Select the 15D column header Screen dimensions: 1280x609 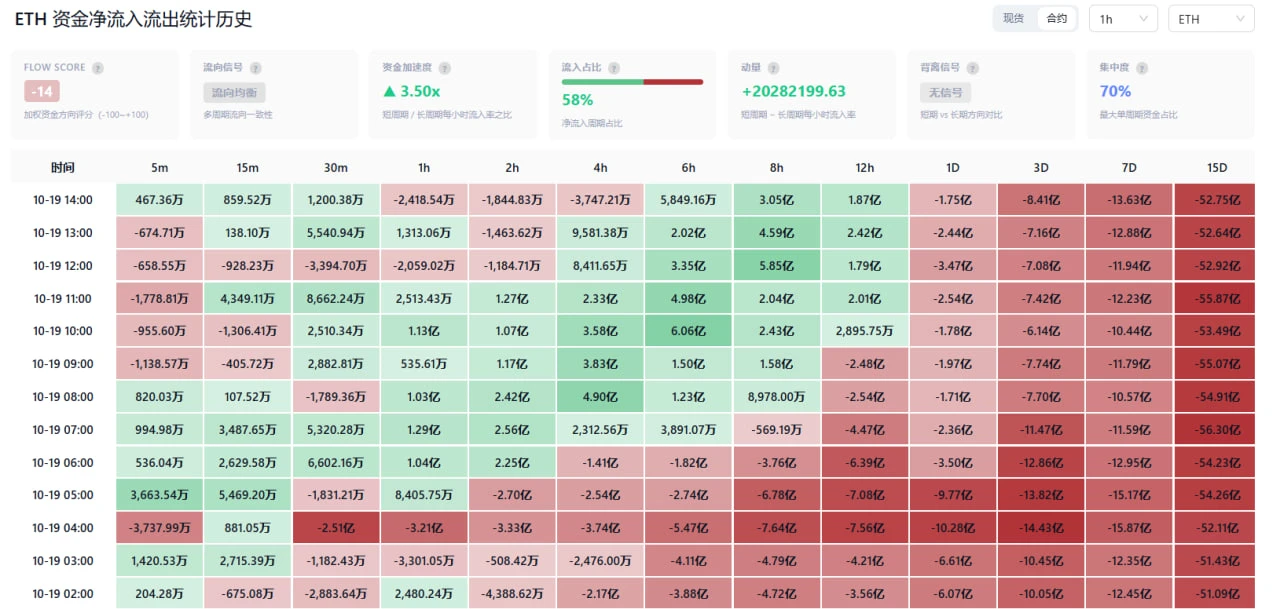click(x=1217, y=167)
